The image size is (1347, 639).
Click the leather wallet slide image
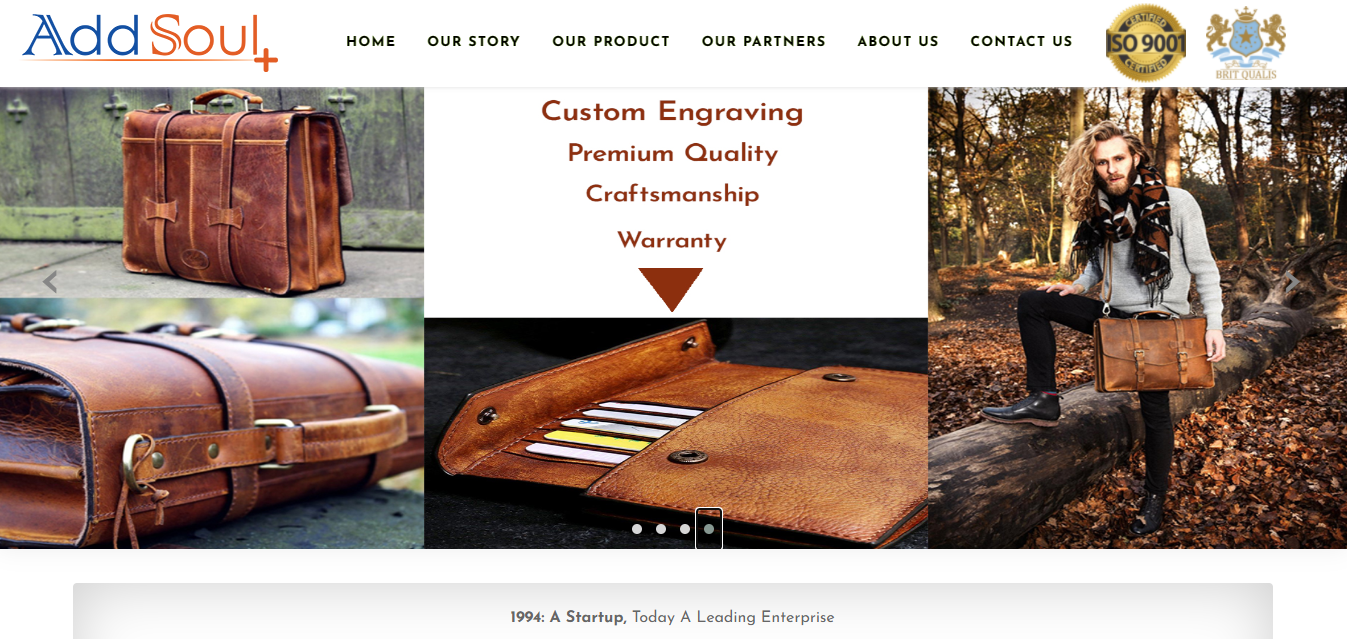click(676, 433)
